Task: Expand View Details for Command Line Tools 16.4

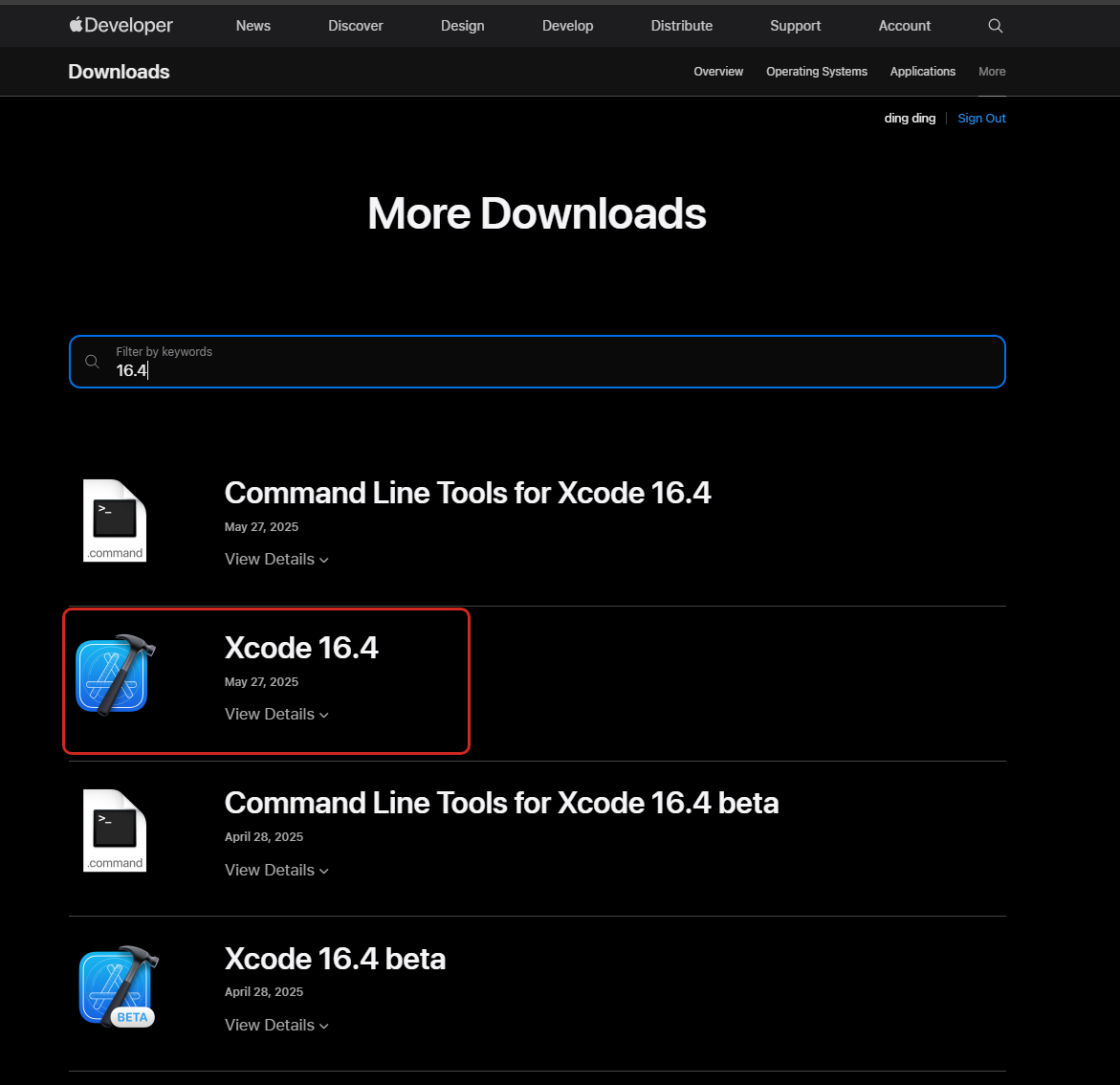Action: pos(276,559)
